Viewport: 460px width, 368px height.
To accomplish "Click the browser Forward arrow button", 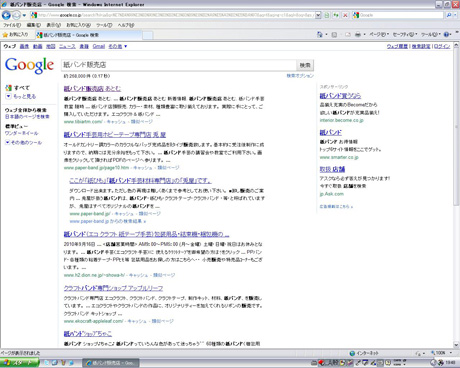I will pos(16,15).
